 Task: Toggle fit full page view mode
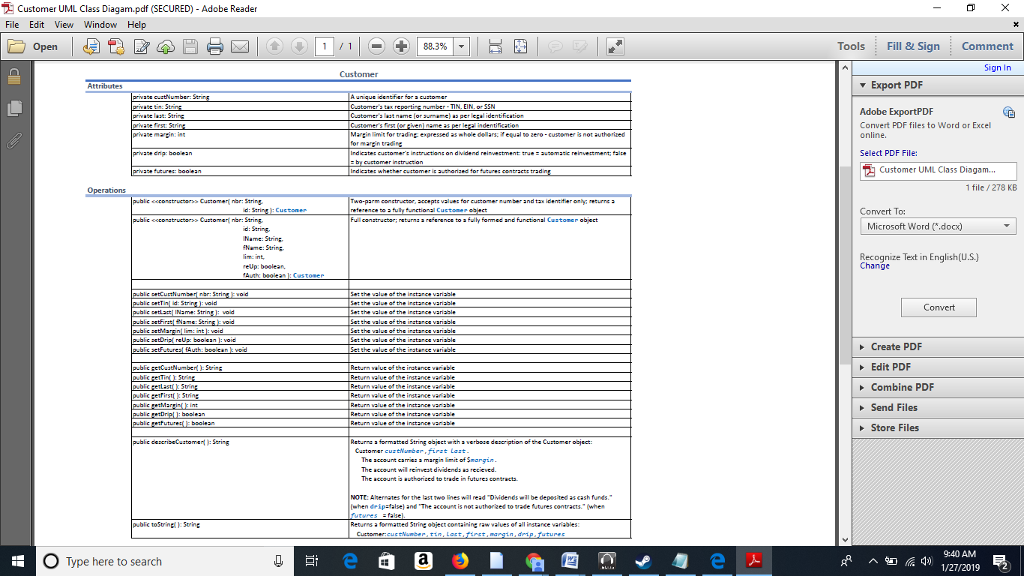point(519,46)
